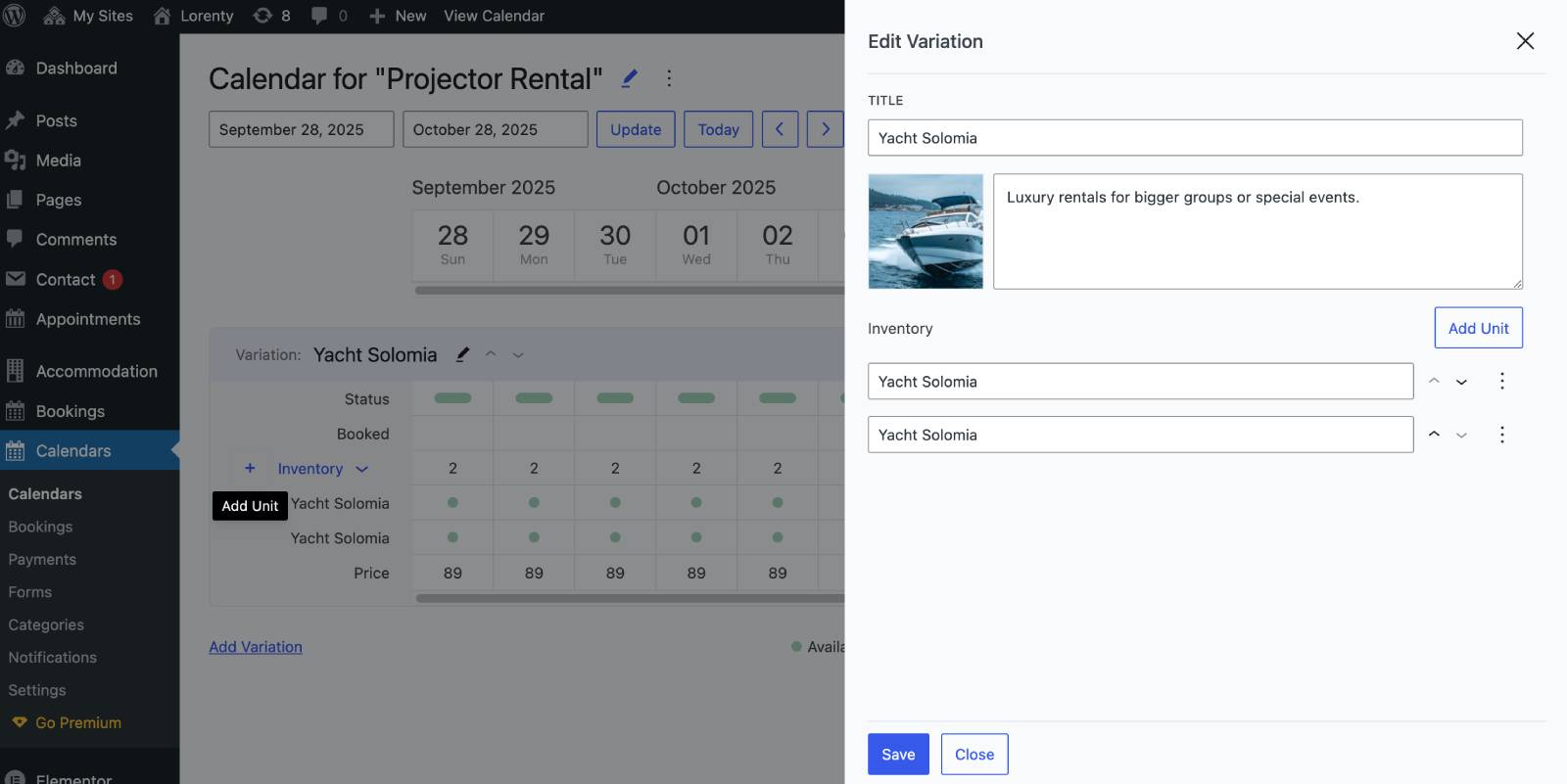1567x784 pixels.
Task: Click the horizontal scrollbar under date header
Action: pyautogui.click(x=629, y=290)
